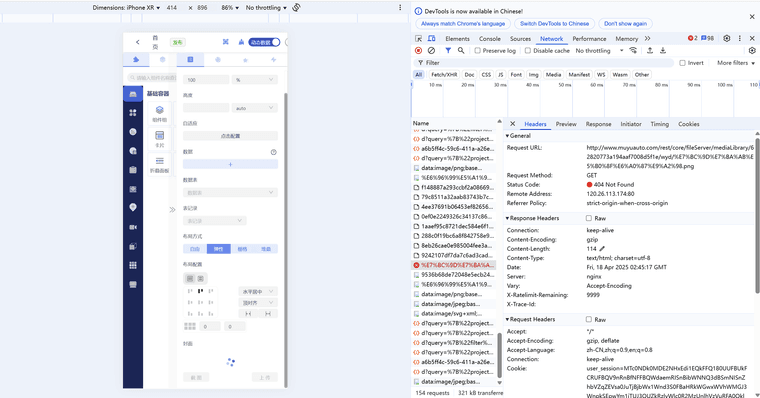Click the rotate icon in device toolbar
This screenshot has height=398, width=760.
296,7
